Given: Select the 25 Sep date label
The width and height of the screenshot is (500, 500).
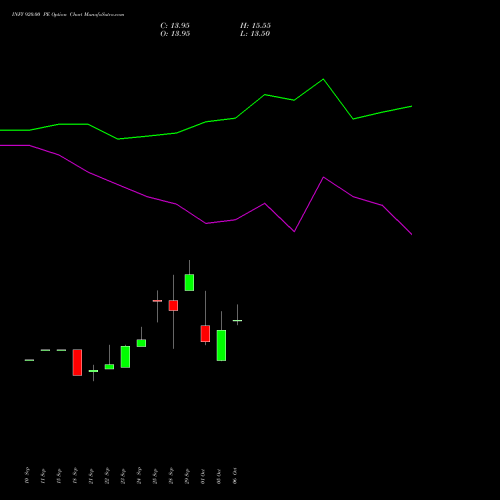Looking at the screenshot, I should coord(155,476).
